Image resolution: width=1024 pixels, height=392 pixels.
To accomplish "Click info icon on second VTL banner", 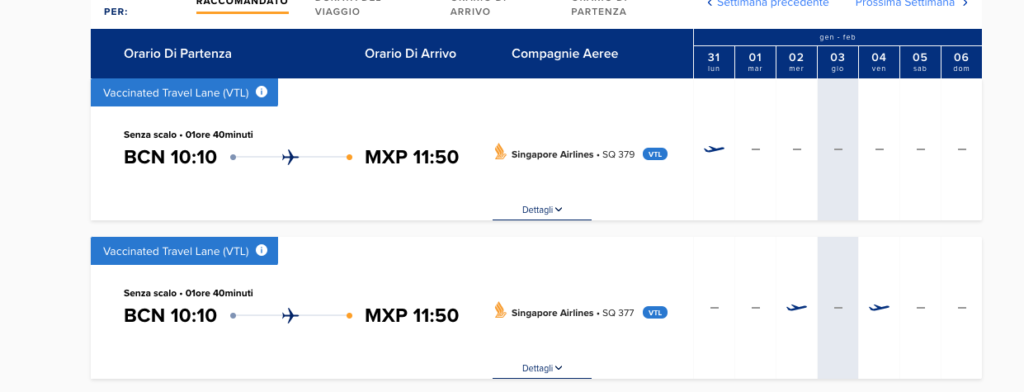I will pyautogui.click(x=261, y=250).
